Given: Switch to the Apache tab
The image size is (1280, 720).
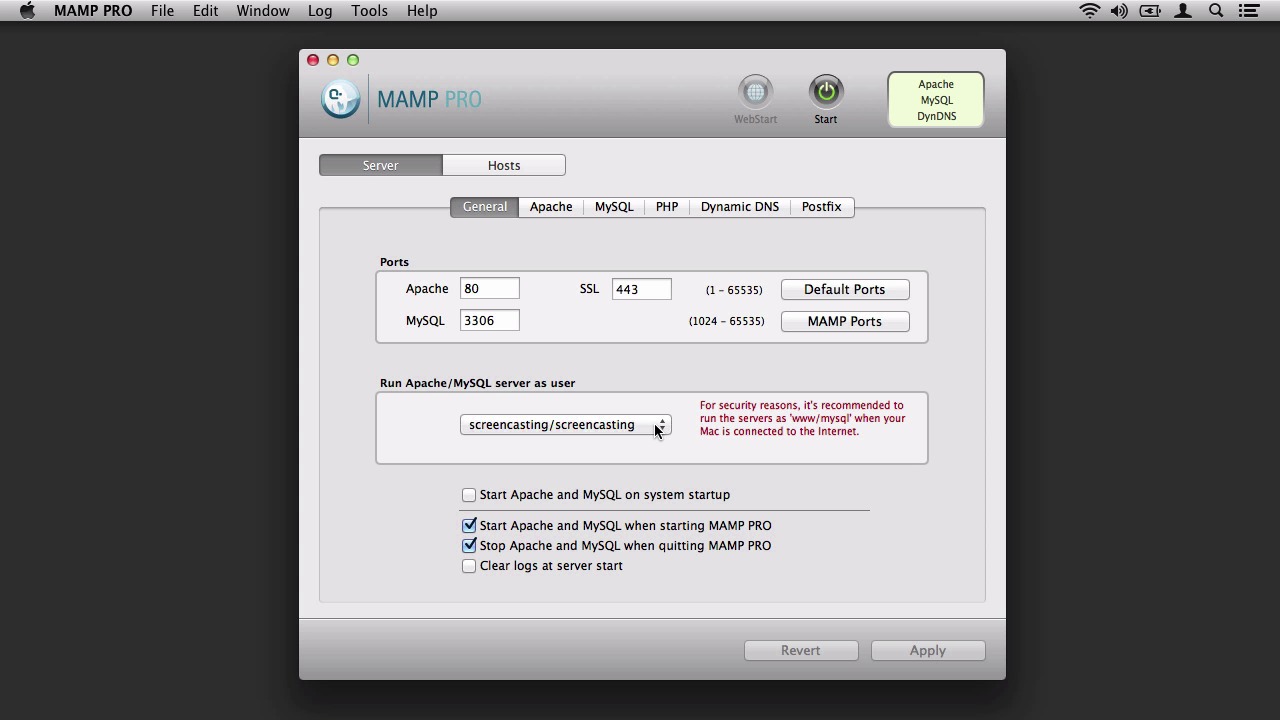Looking at the screenshot, I should coord(551,207).
